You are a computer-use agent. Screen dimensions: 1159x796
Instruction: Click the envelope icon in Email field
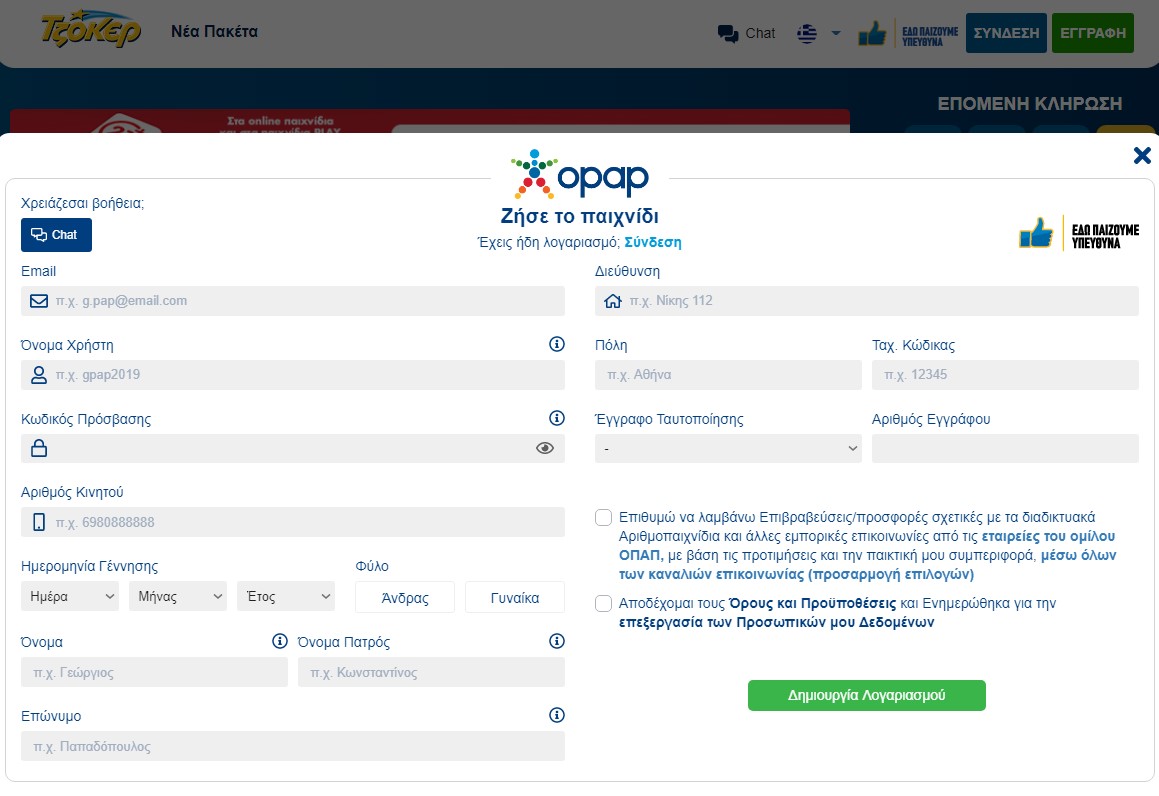tap(38, 301)
